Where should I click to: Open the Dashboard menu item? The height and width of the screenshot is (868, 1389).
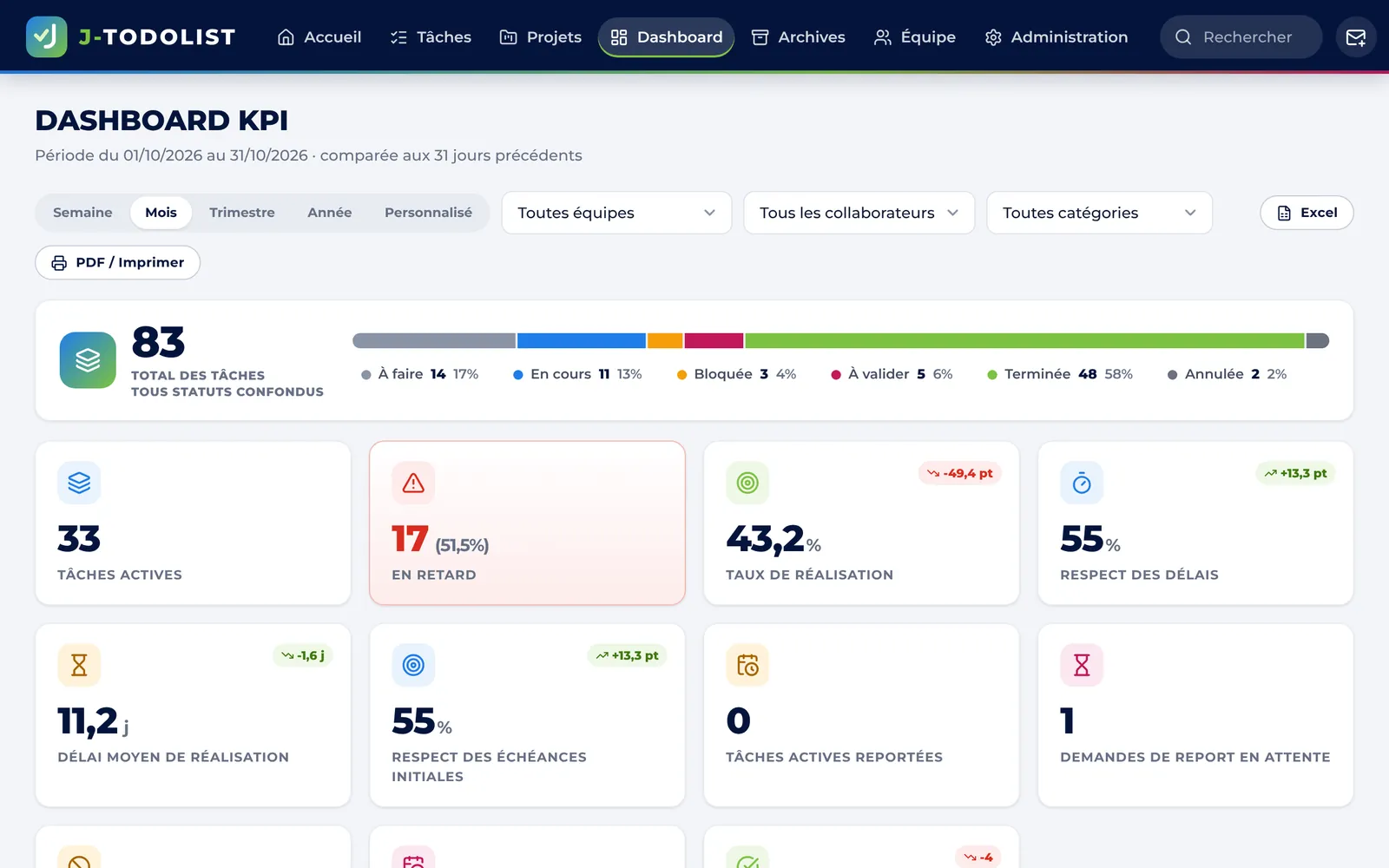[x=666, y=37]
